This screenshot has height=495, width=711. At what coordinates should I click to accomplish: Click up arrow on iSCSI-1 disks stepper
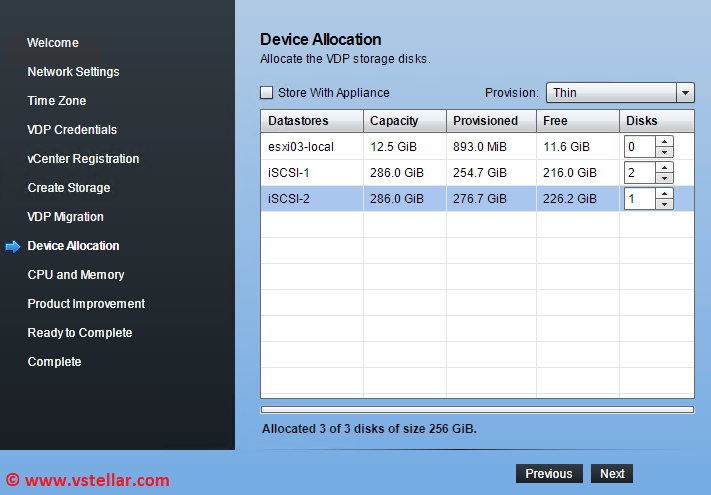point(664,167)
